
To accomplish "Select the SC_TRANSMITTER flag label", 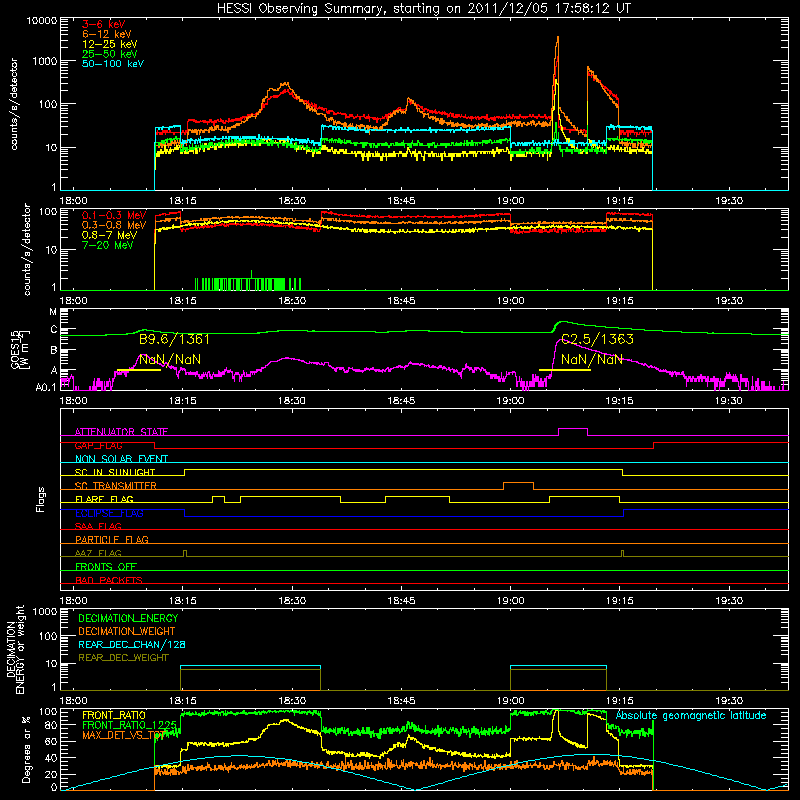I will pos(116,485).
